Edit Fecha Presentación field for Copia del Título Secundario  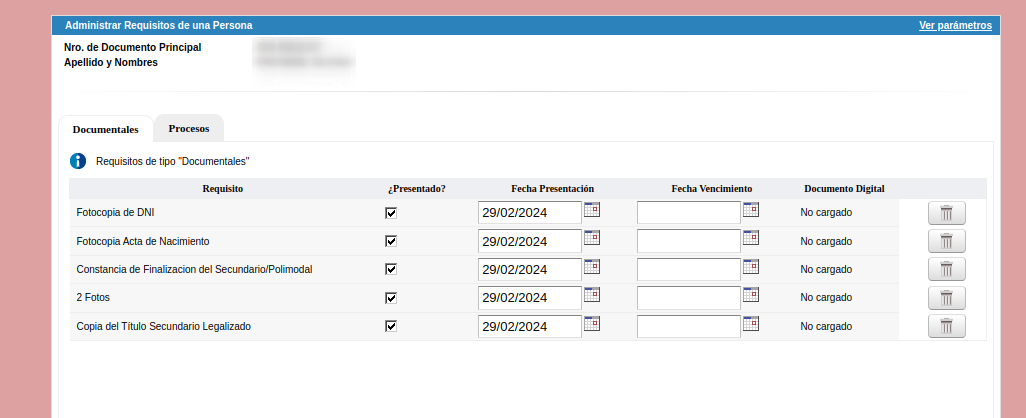pyautogui.click(x=530, y=326)
